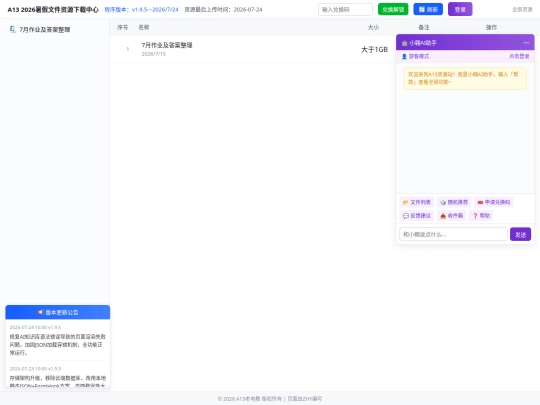Click the 版本更新公告 announcement header

58,312
